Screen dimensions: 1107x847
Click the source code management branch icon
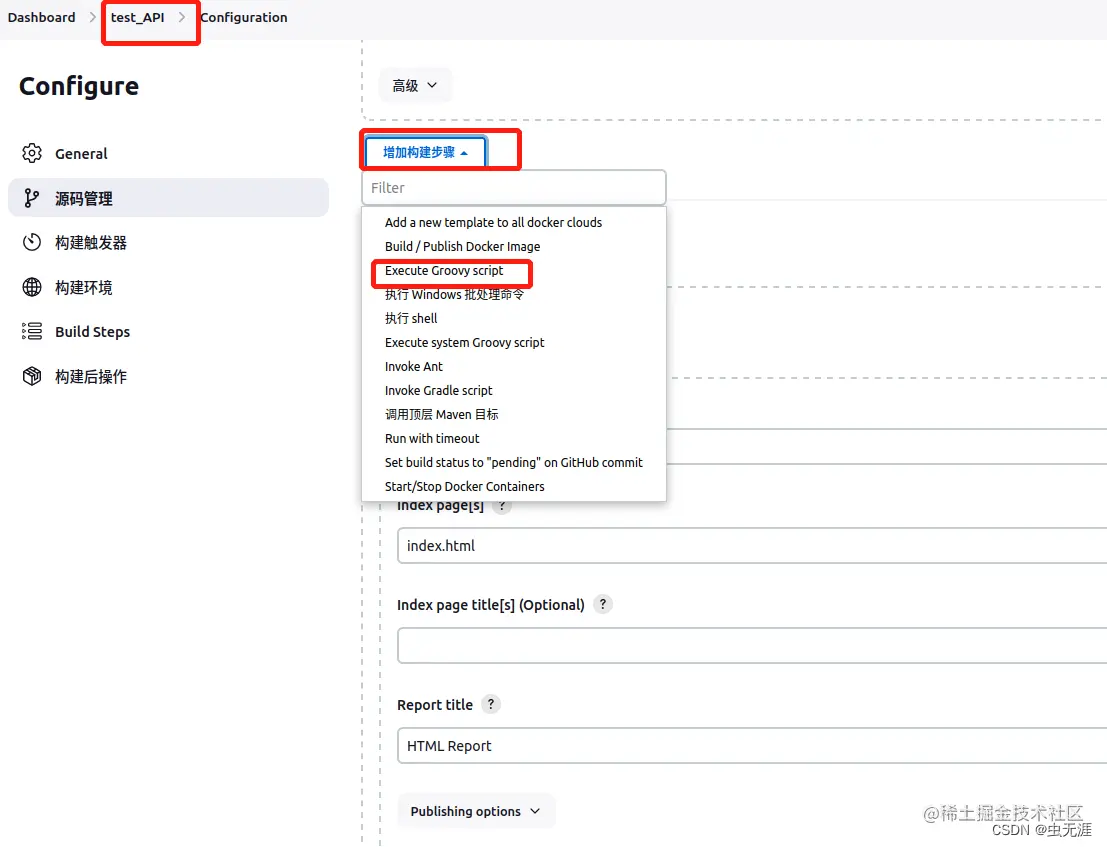[32, 198]
